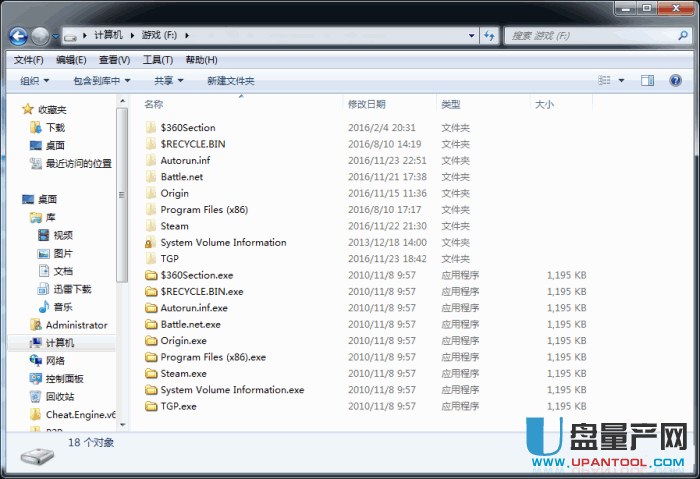The width and height of the screenshot is (700, 479).
Task: Select the Battle.net folder icon
Action: (x=151, y=177)
